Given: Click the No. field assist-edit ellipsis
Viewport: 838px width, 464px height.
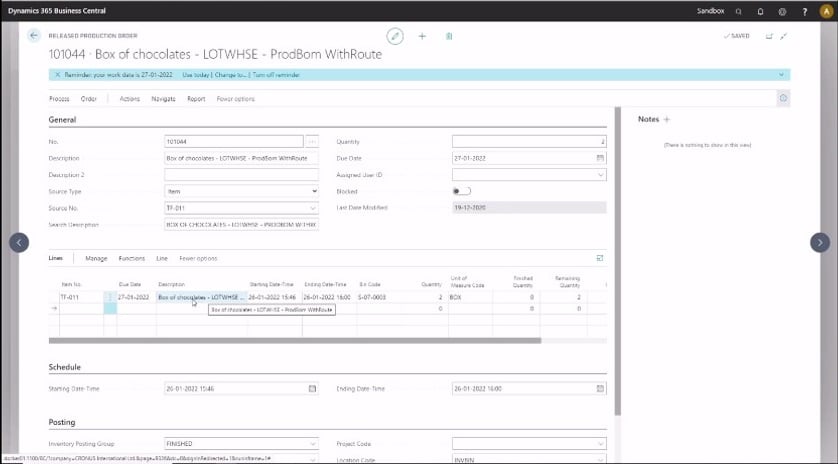Looking at the screenshot, I should [312, 142].
